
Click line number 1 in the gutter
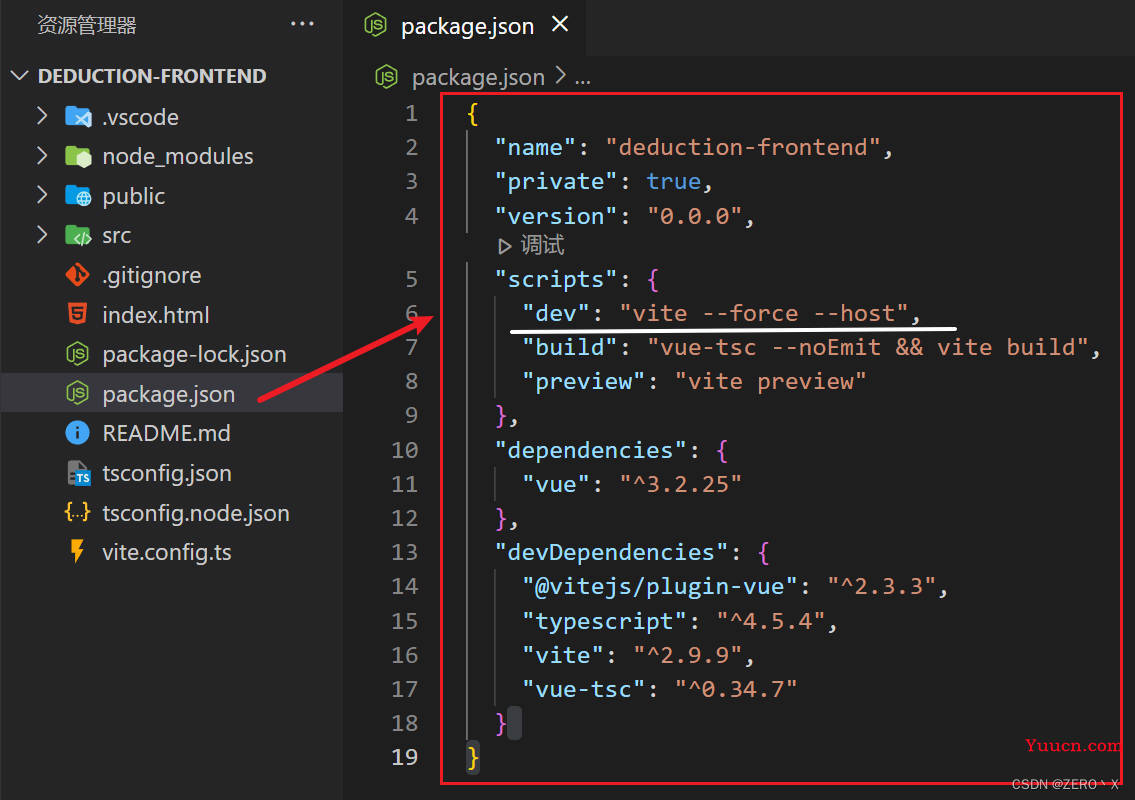(x=411, y=114)
